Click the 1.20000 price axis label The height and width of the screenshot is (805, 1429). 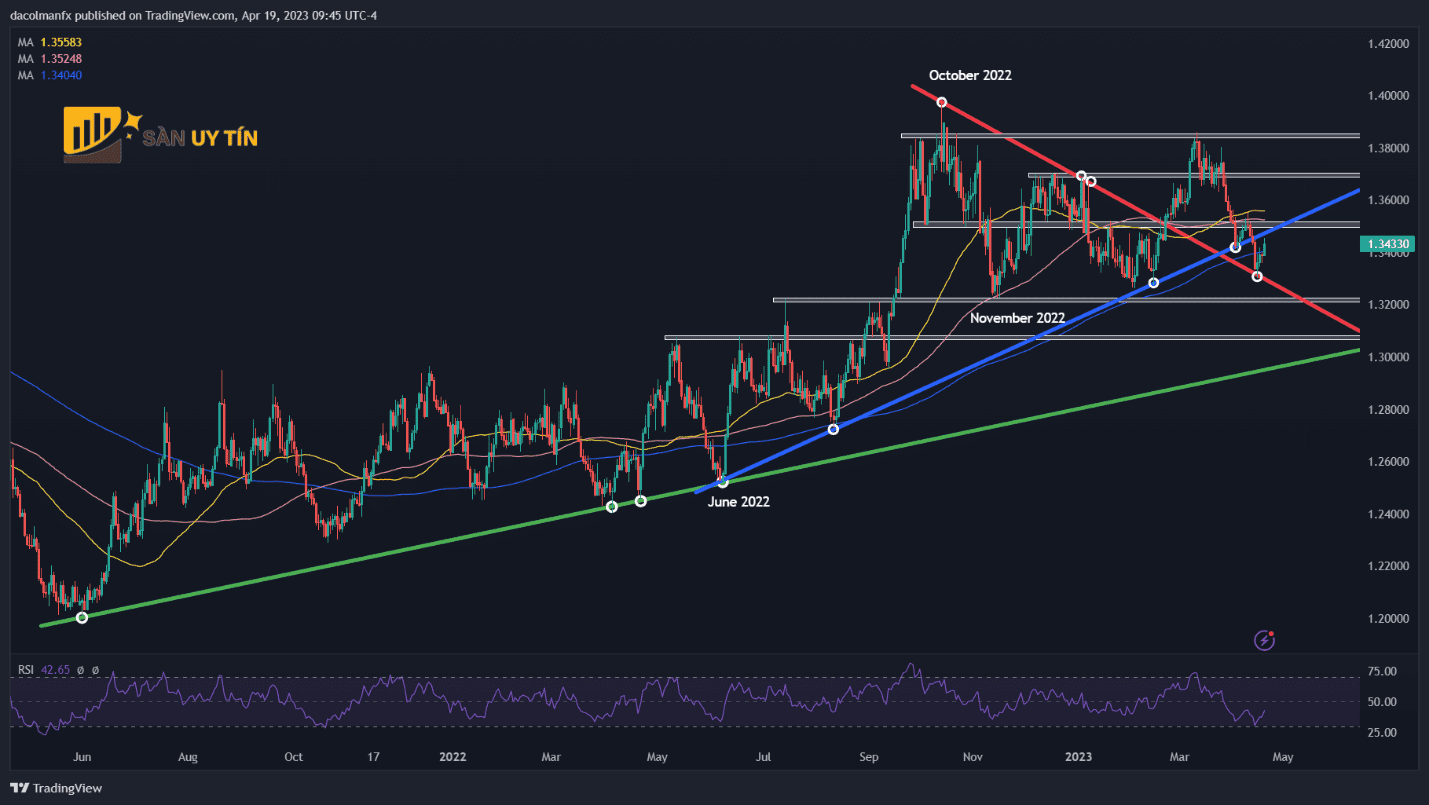(1388, 619)
